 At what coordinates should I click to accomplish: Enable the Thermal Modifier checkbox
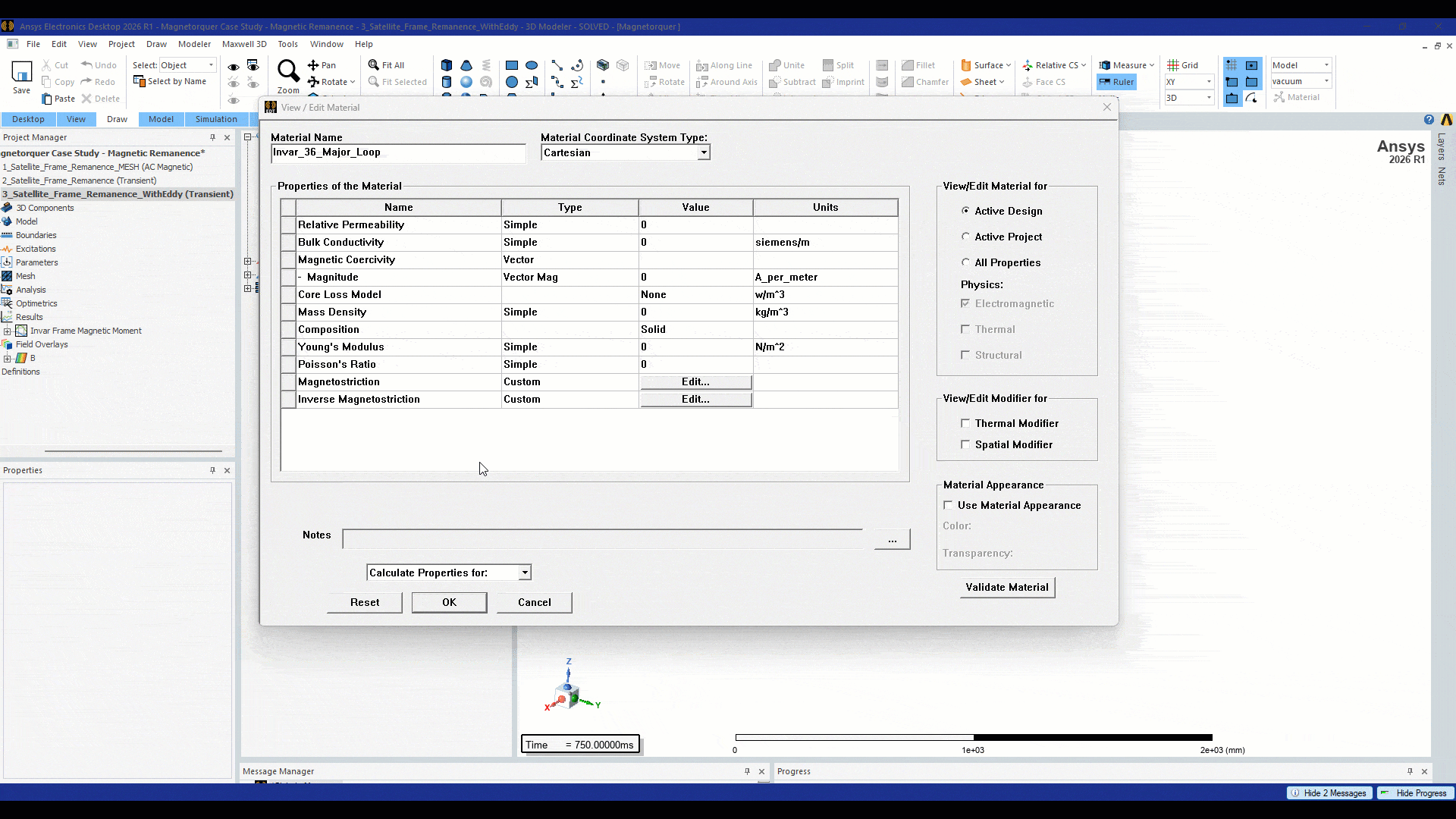click(965, 423)
